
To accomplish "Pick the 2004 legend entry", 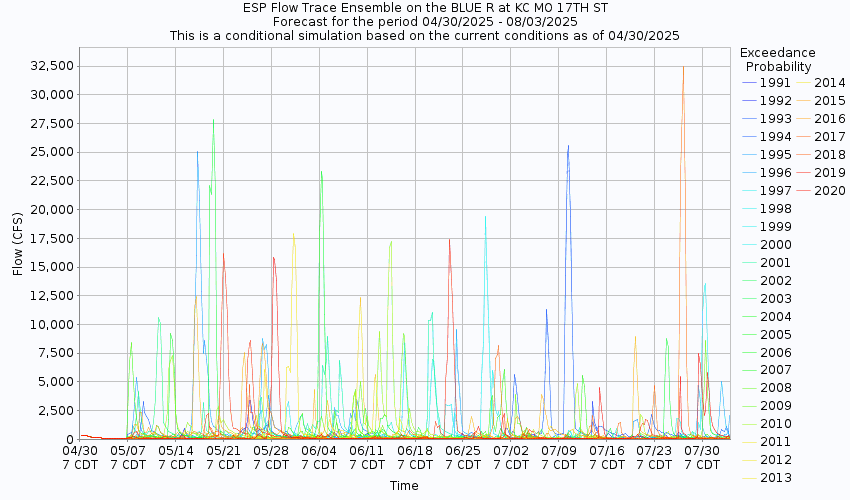I will coord(767,316).
